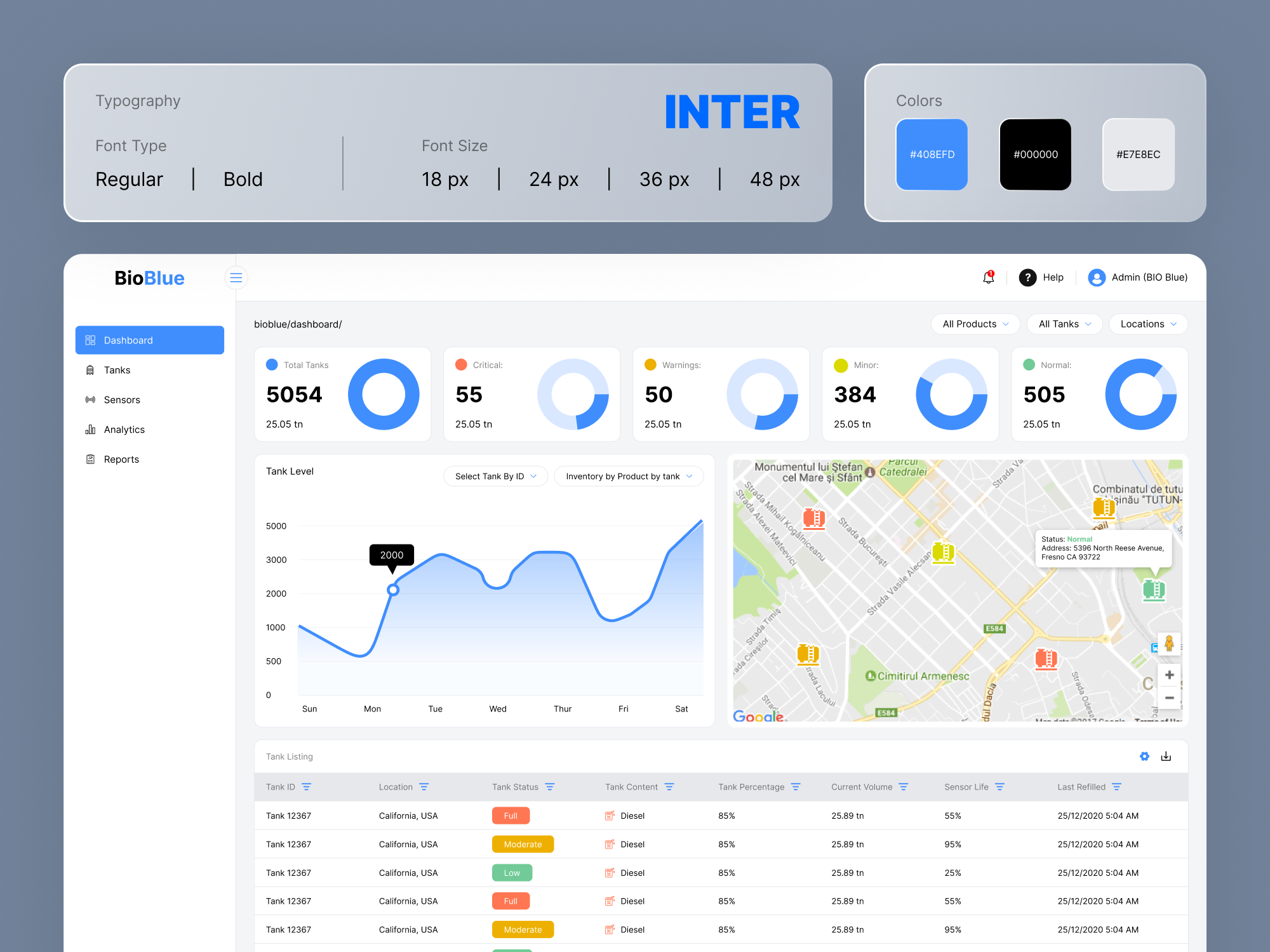This screenshot has height=952, width=1270.
Task: Download the Tank Listing data
Action: [1166, 756]
